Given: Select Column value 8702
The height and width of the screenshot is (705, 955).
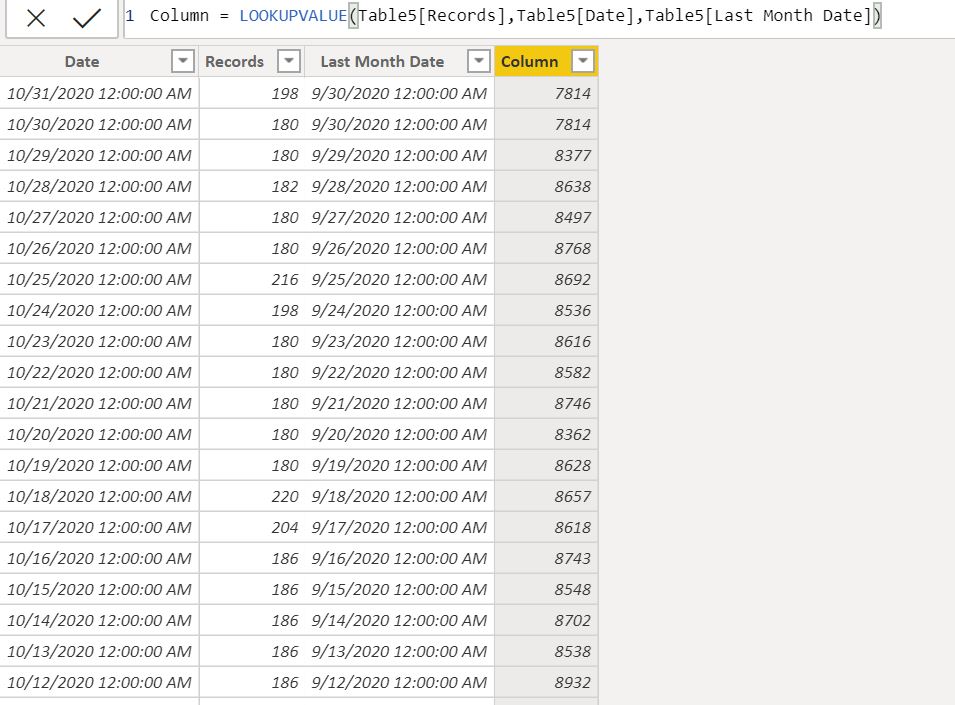Looking at the screenshot, I should pyautogui.click(x=546, y=620).
